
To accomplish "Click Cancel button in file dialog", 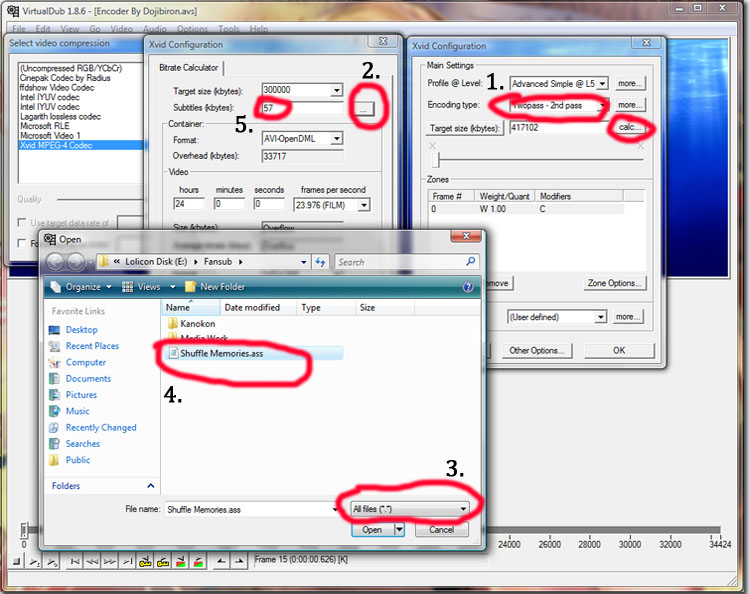I will [x=441, y=529].
